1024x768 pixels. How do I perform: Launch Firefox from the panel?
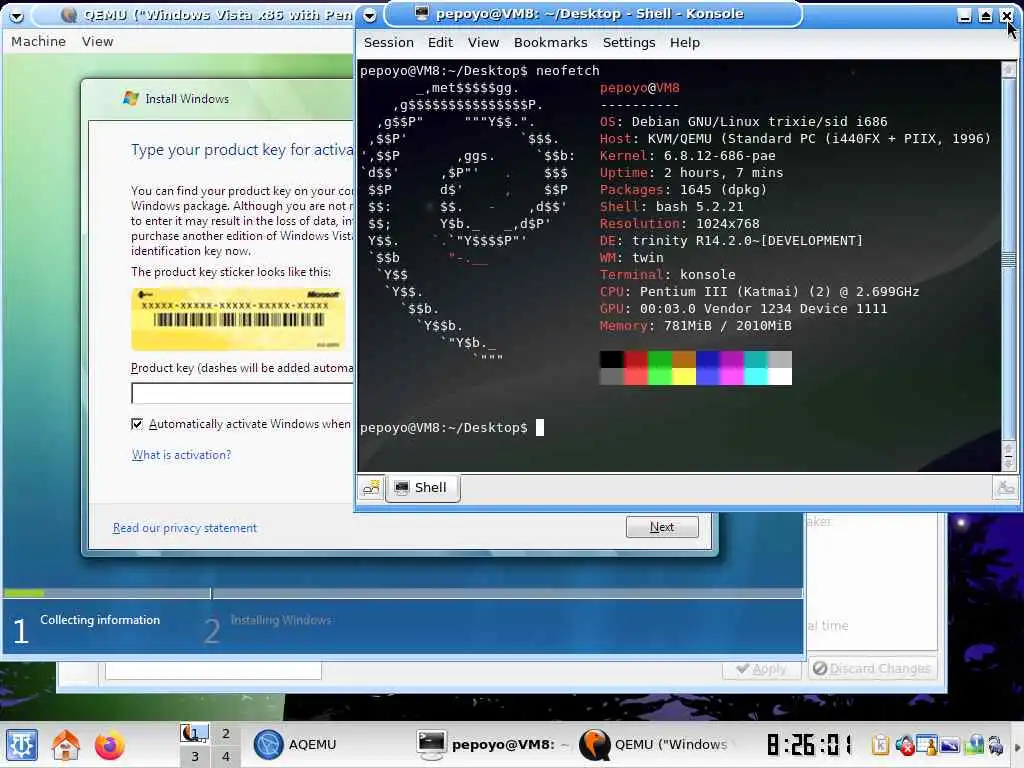[x=109, y=745]
